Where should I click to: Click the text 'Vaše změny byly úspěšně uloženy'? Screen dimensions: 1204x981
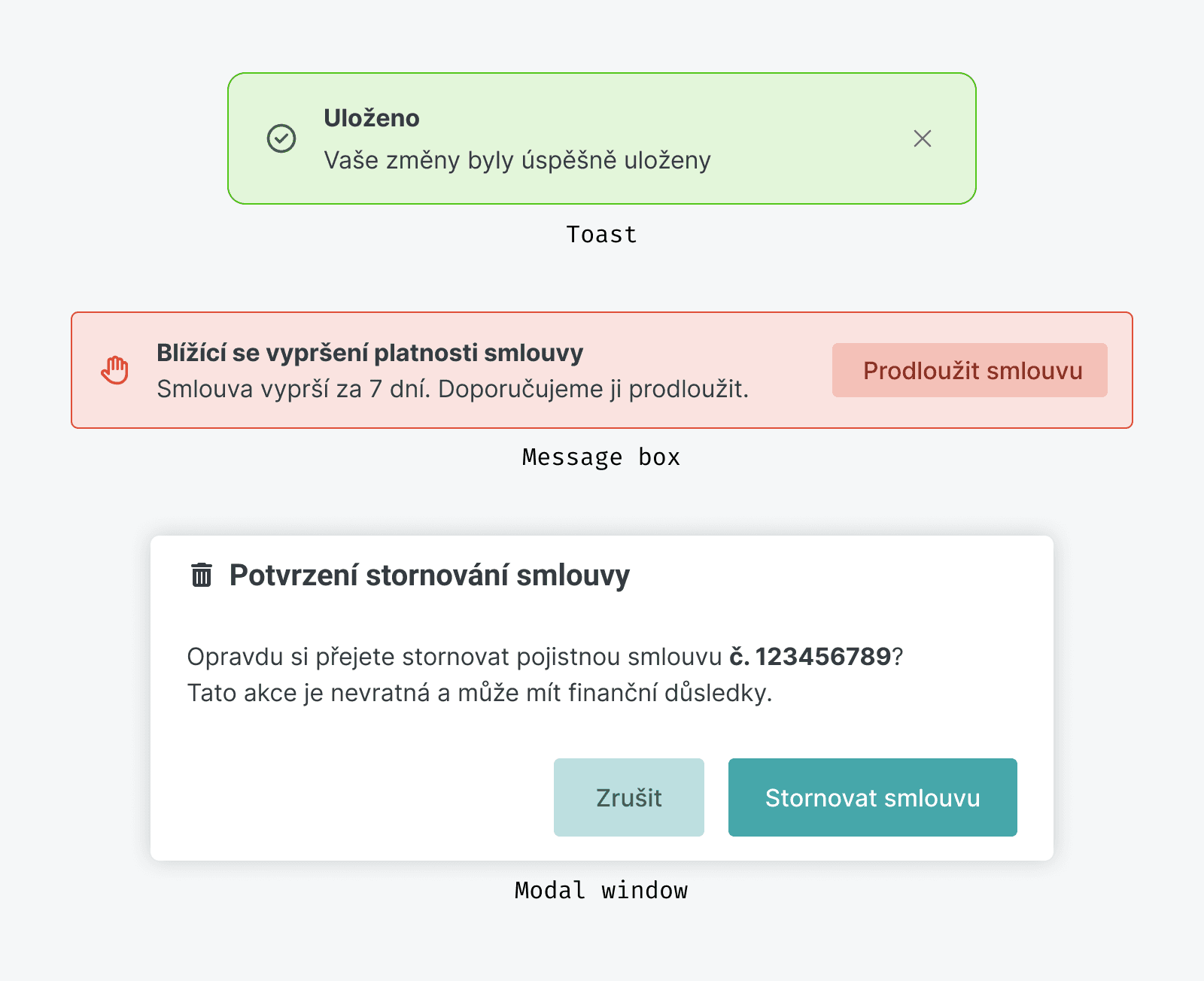coord(517,160)
